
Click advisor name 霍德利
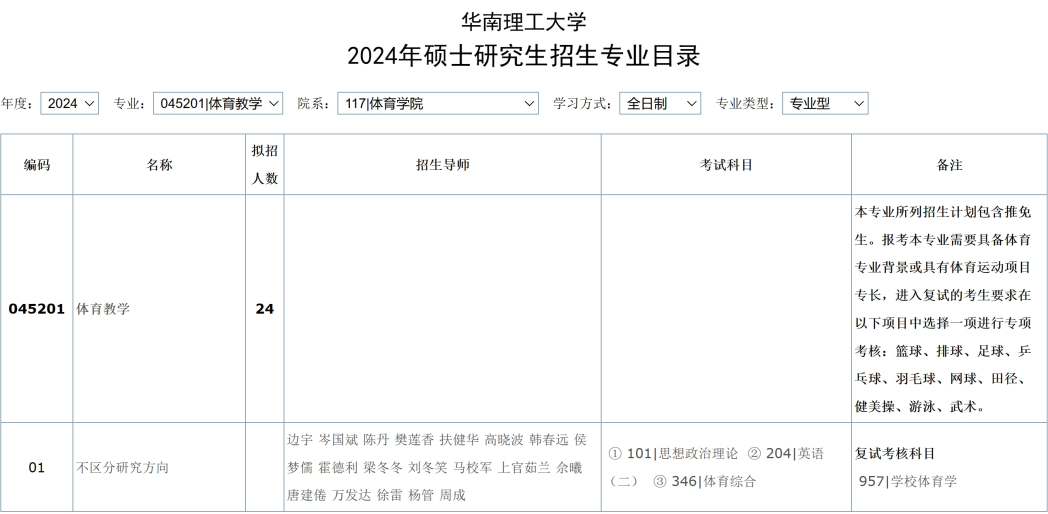338,468
